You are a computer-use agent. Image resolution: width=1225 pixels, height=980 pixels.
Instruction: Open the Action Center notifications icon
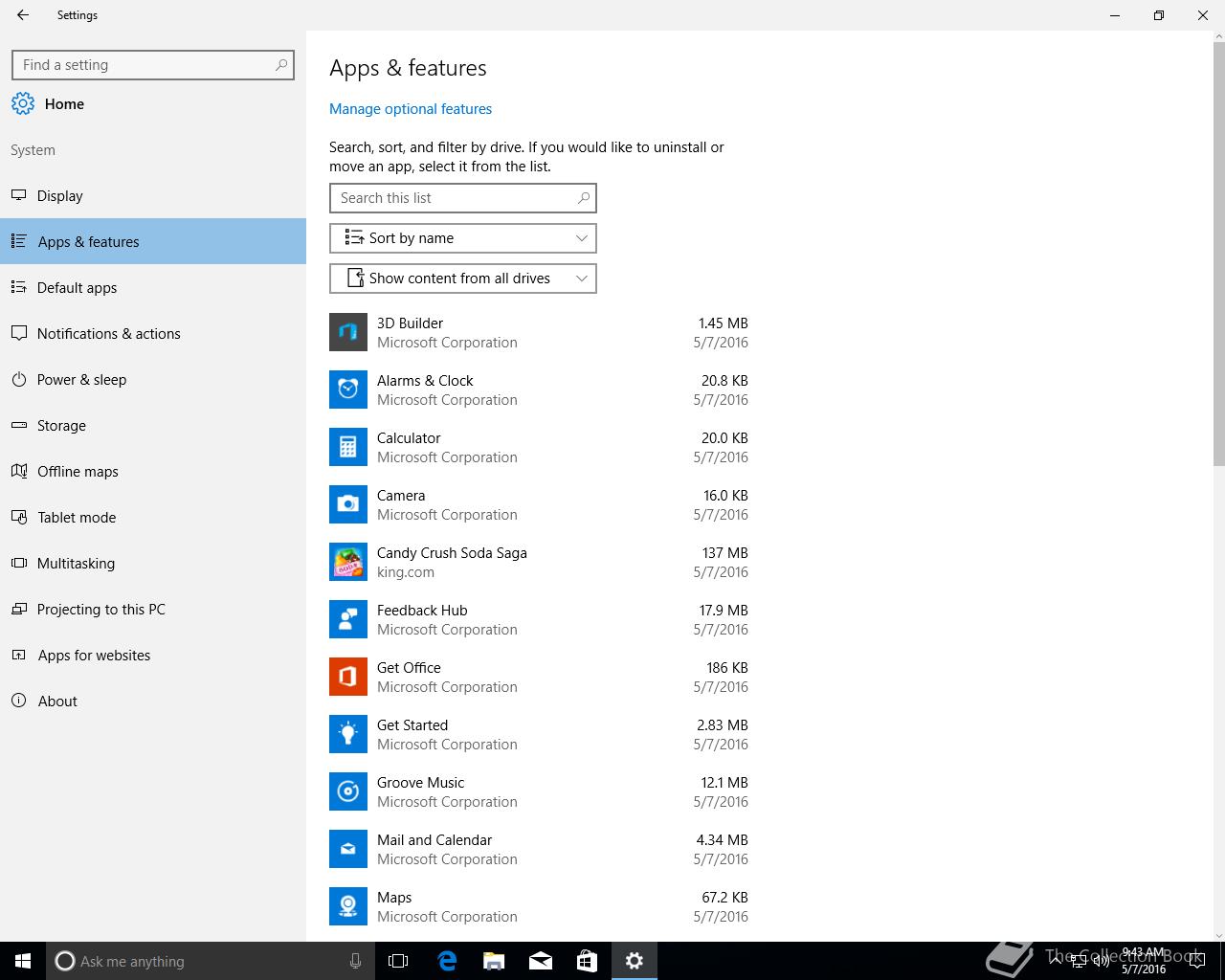[x=1196, y=961]
